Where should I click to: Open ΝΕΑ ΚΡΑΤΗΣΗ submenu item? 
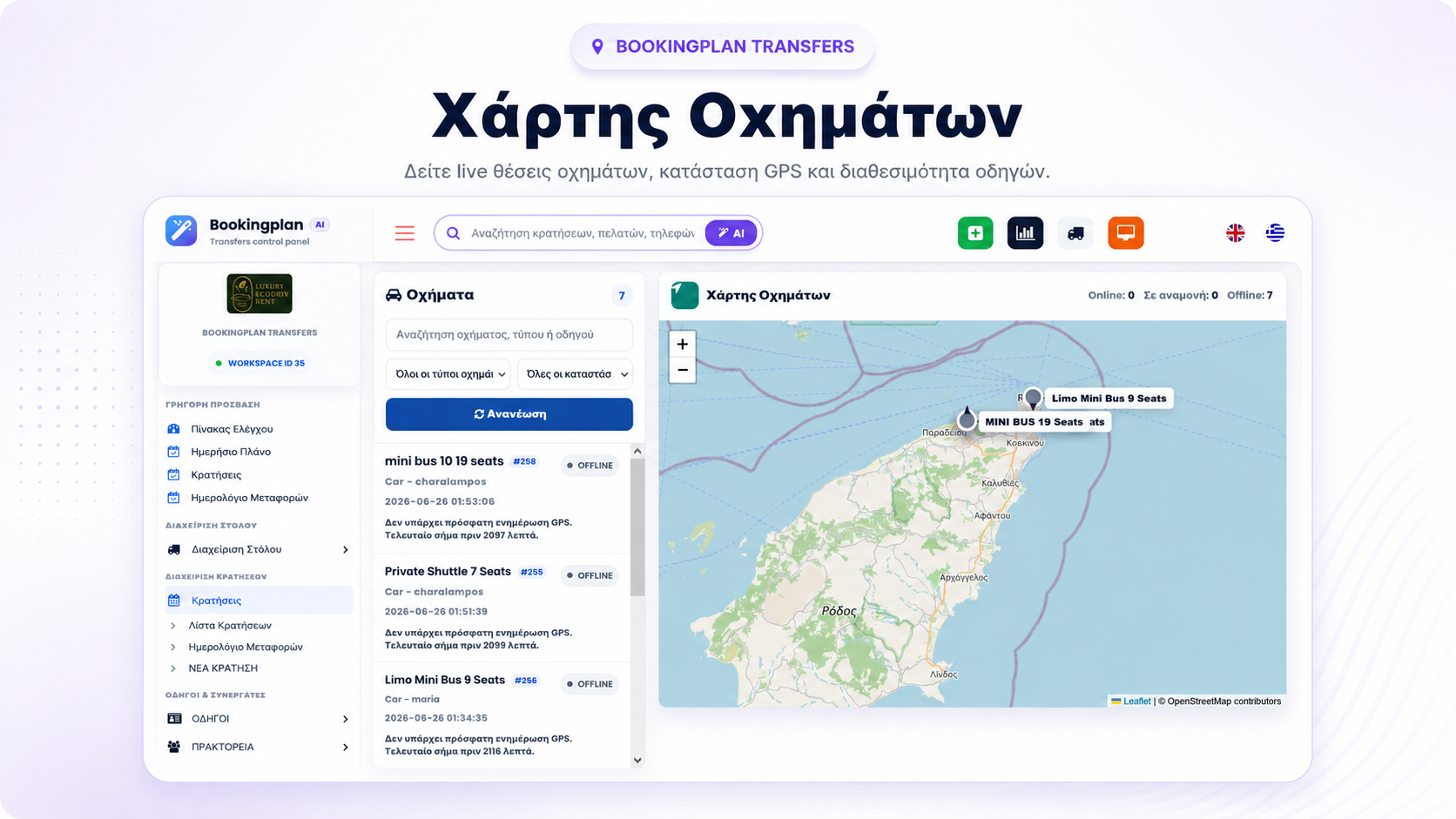pyautogui.click(x=223, y=668)
